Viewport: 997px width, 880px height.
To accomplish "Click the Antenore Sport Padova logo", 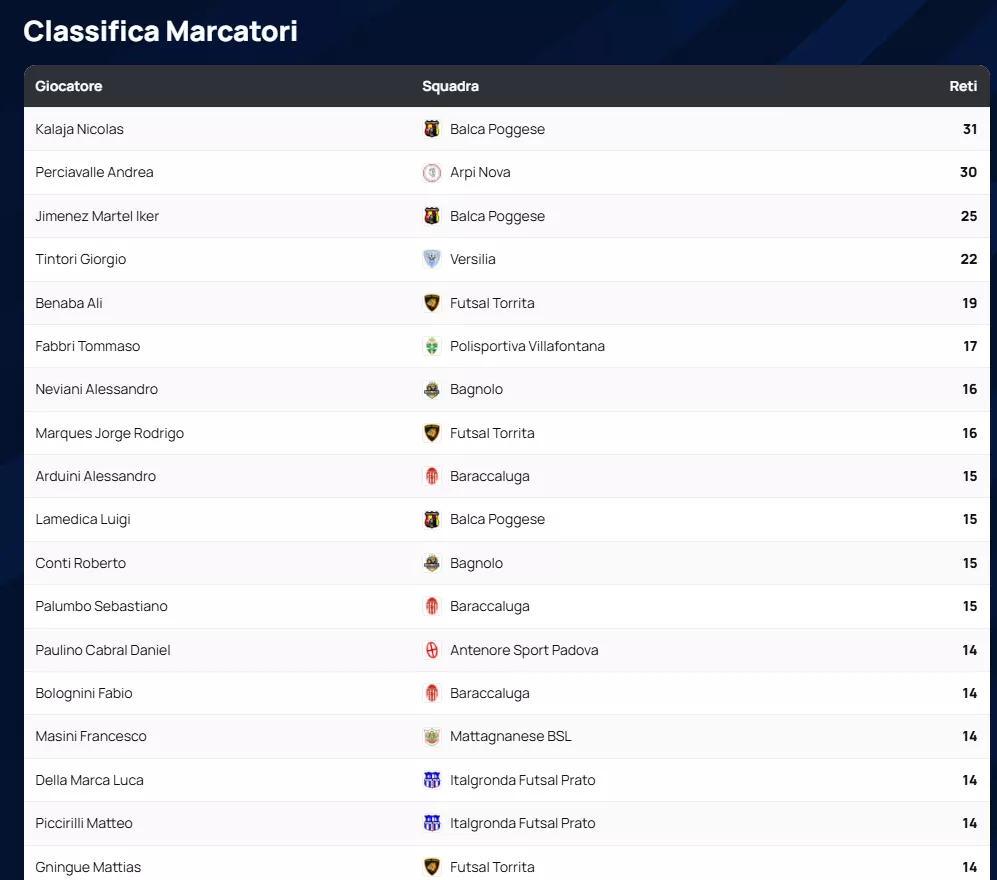I will 432,650.
